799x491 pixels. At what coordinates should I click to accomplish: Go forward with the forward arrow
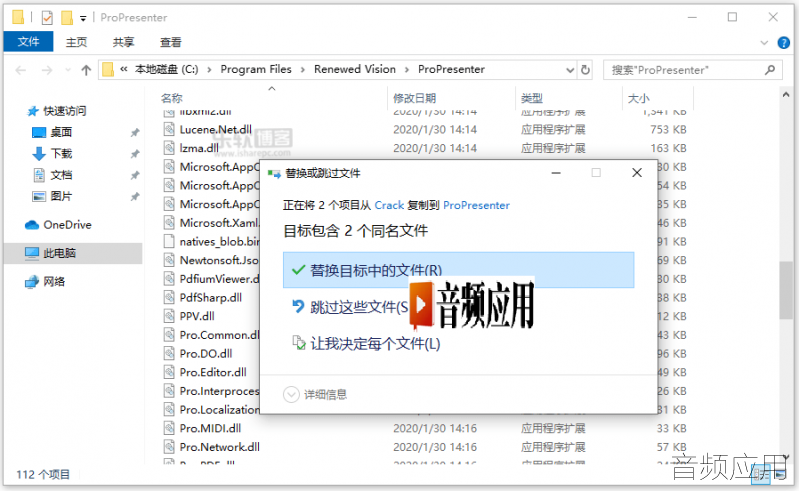pyautogui.click(x=47, y=70)
